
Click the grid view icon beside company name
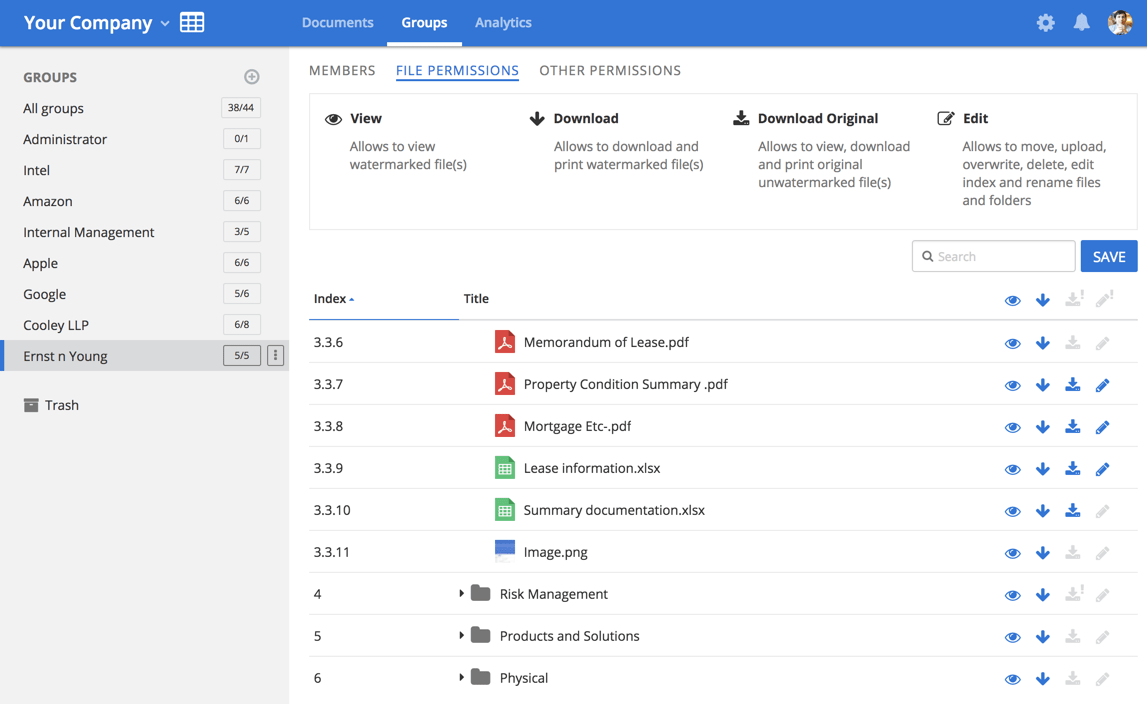(x=192, y=23)
